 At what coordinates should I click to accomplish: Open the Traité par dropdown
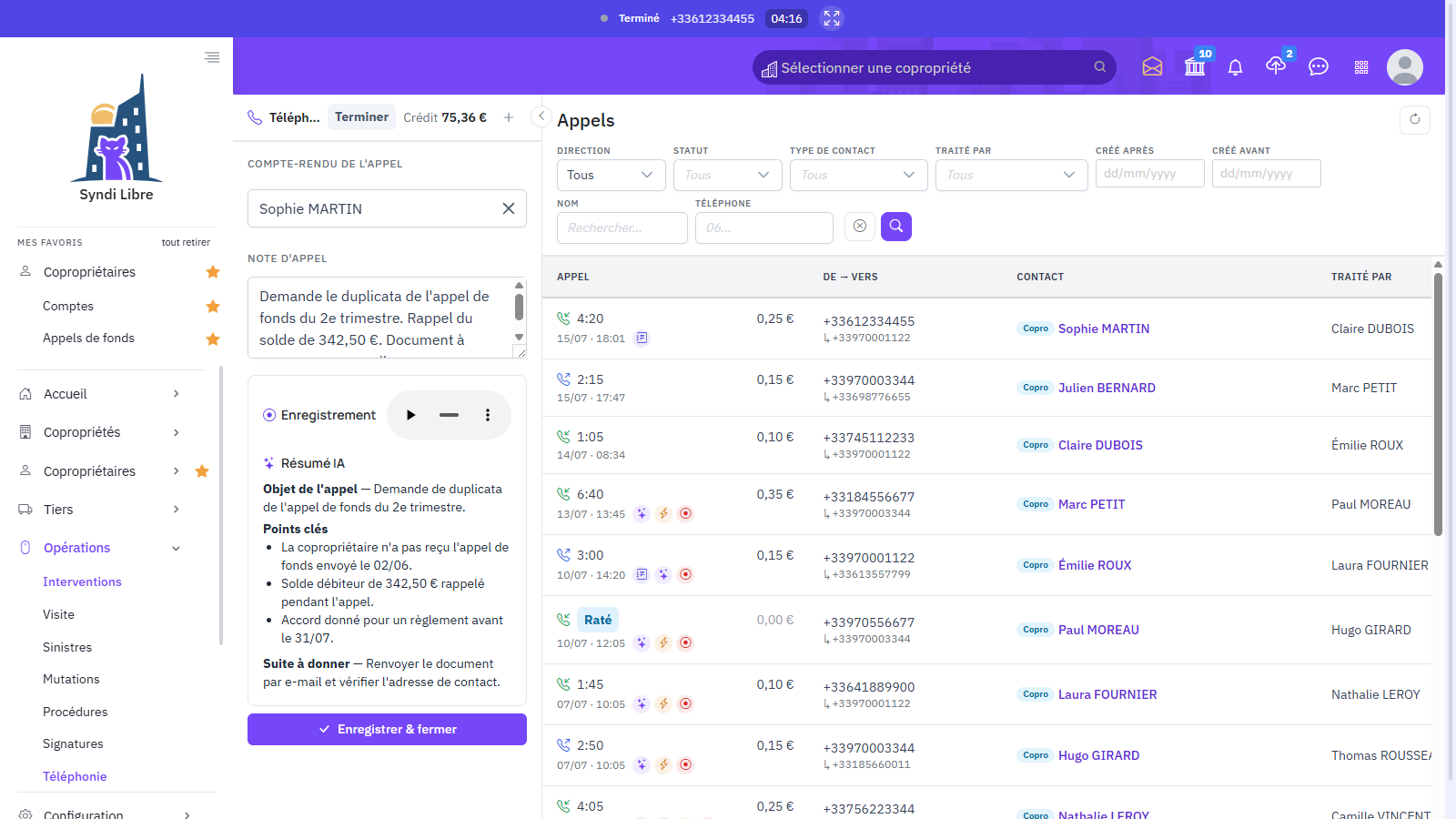pyautogui.click(x=1012, y=175)
